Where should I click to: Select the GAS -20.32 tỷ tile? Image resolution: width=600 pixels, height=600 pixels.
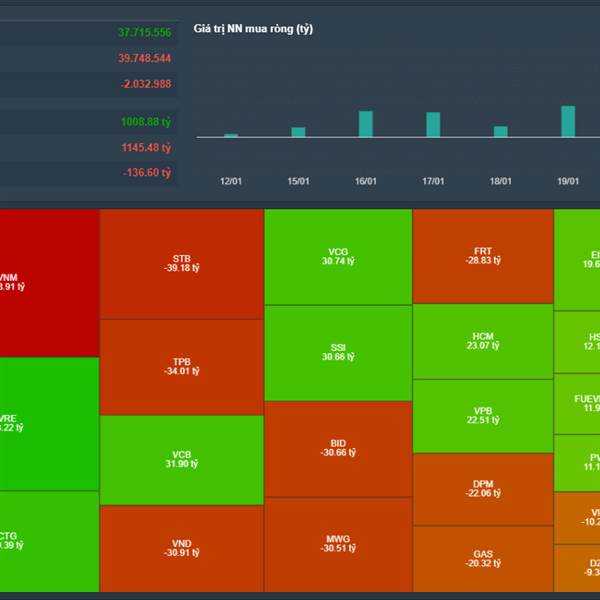[x=483, y=559]
